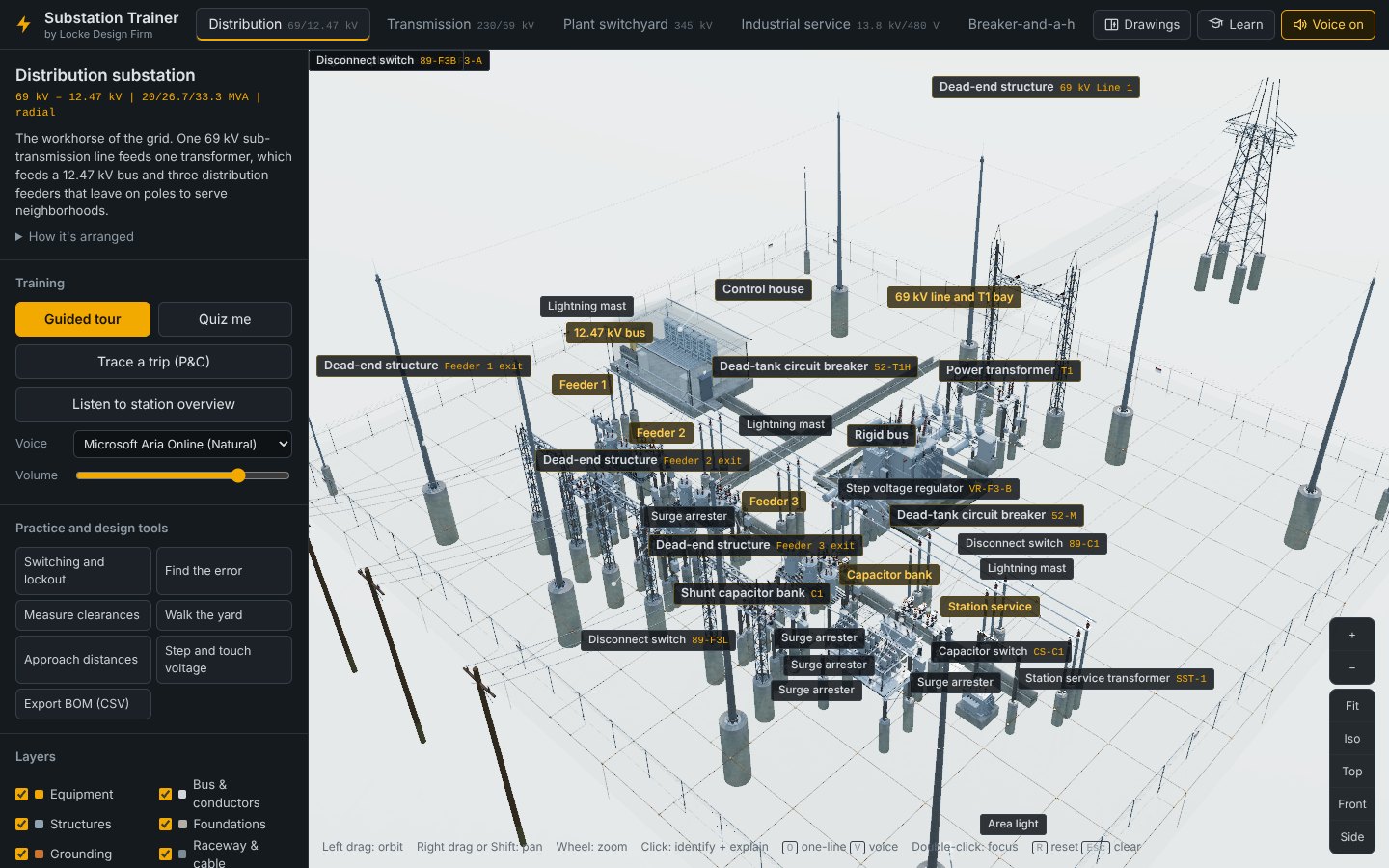
Task: Zoom out with the minus button
Action: pos(1352,667)
